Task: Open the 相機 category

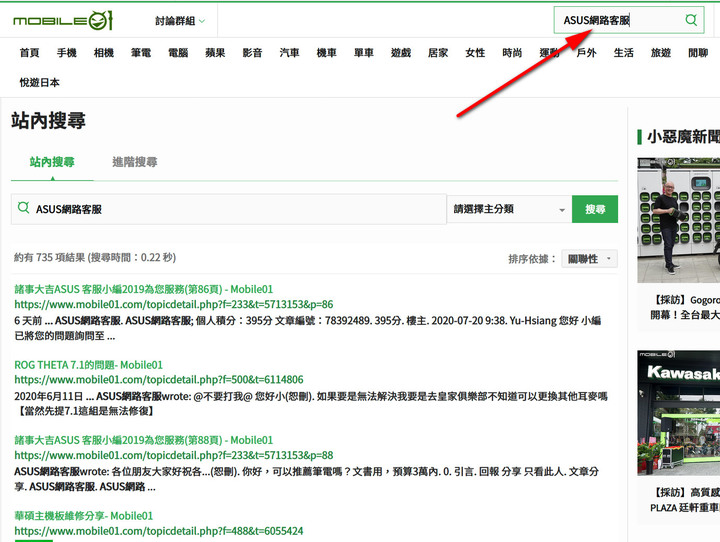Action: (104, 53)
